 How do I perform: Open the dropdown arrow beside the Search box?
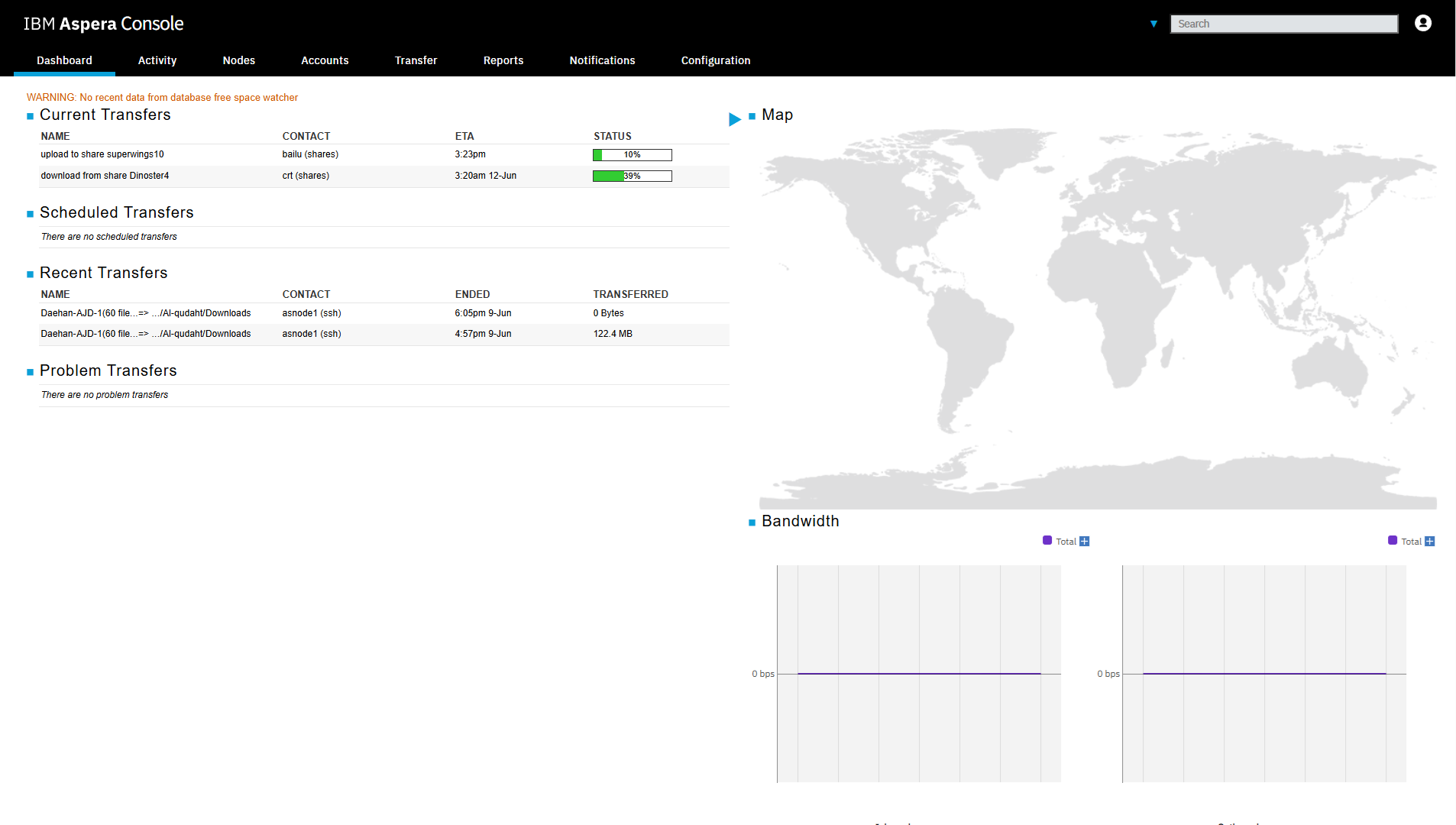point(1153,24)
